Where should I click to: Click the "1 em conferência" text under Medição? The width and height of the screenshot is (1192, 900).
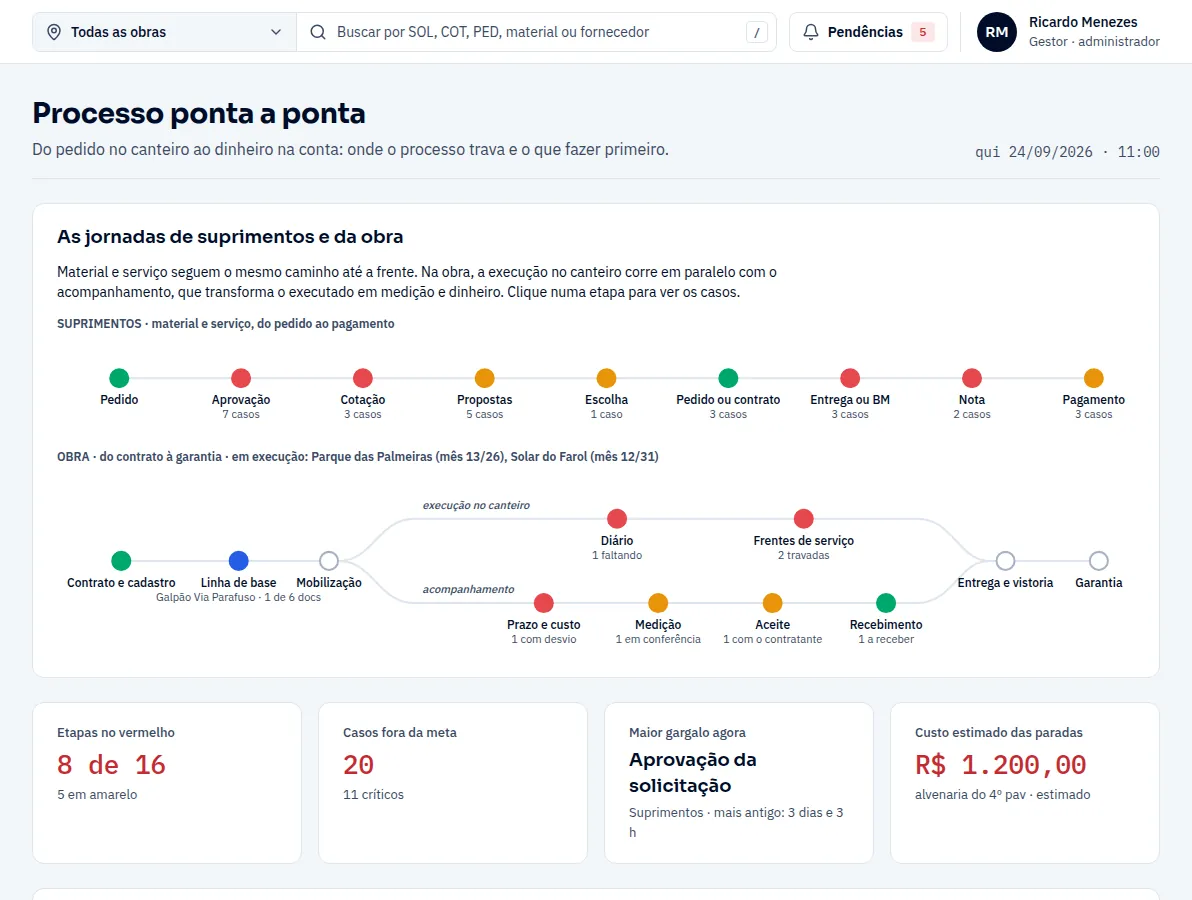tap(658, 639)
